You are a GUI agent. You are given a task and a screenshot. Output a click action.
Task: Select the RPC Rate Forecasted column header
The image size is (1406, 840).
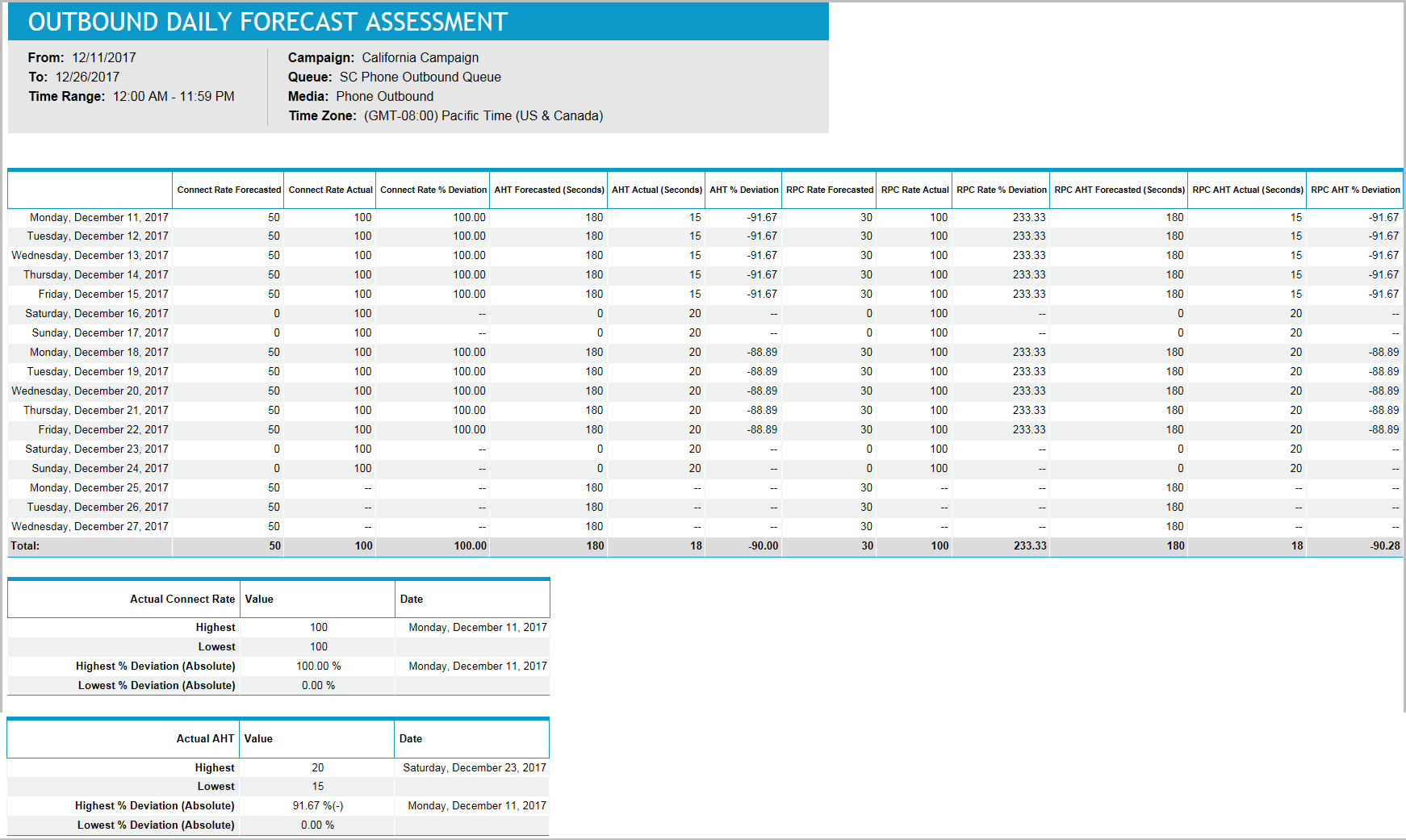pyautogui.click(x=829, y=190)
